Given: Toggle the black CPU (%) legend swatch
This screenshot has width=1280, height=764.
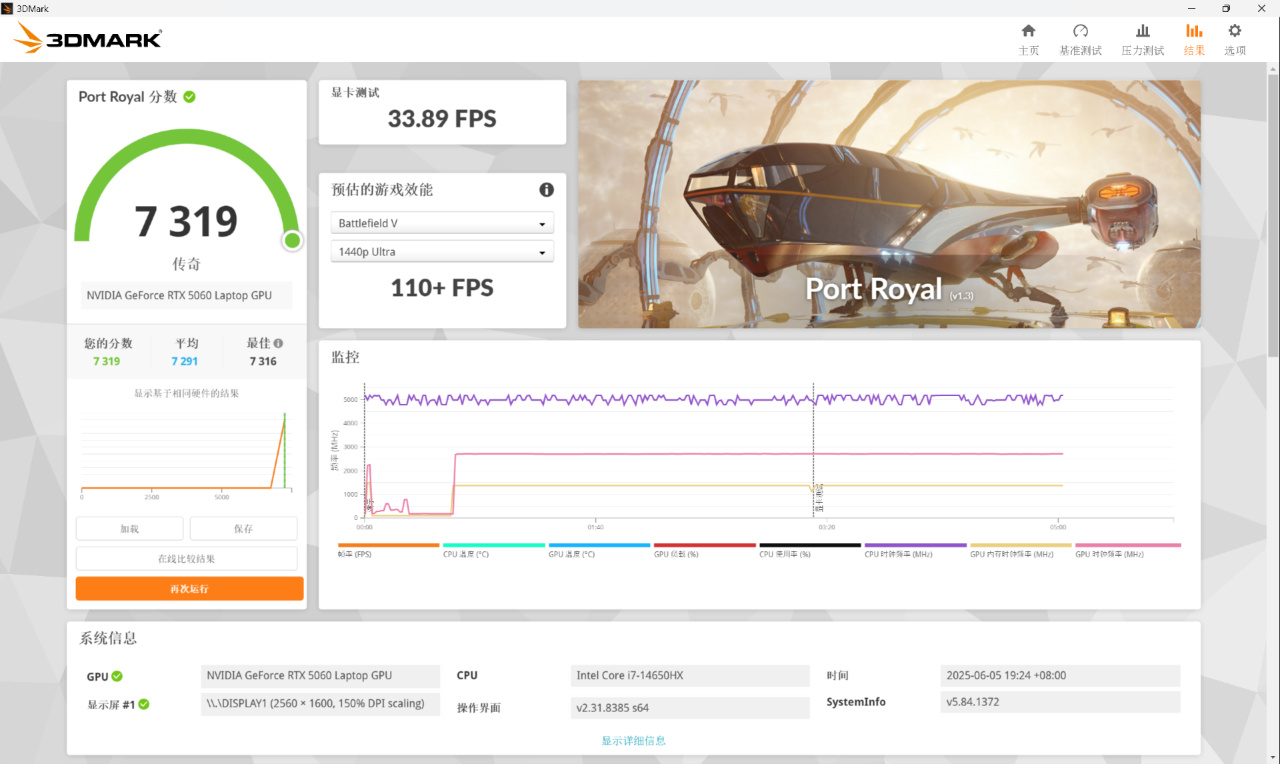Looking at the screenshot, I should 810,545.
